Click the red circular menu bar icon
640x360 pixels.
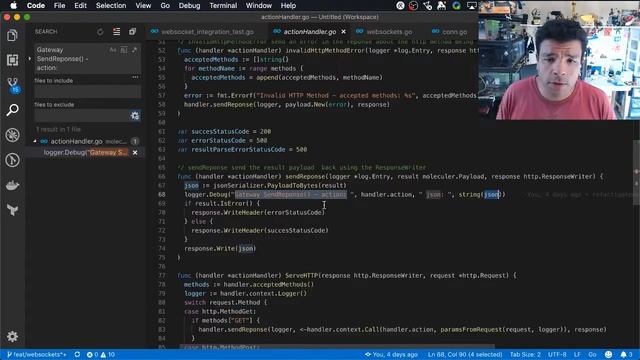point(414,6)
